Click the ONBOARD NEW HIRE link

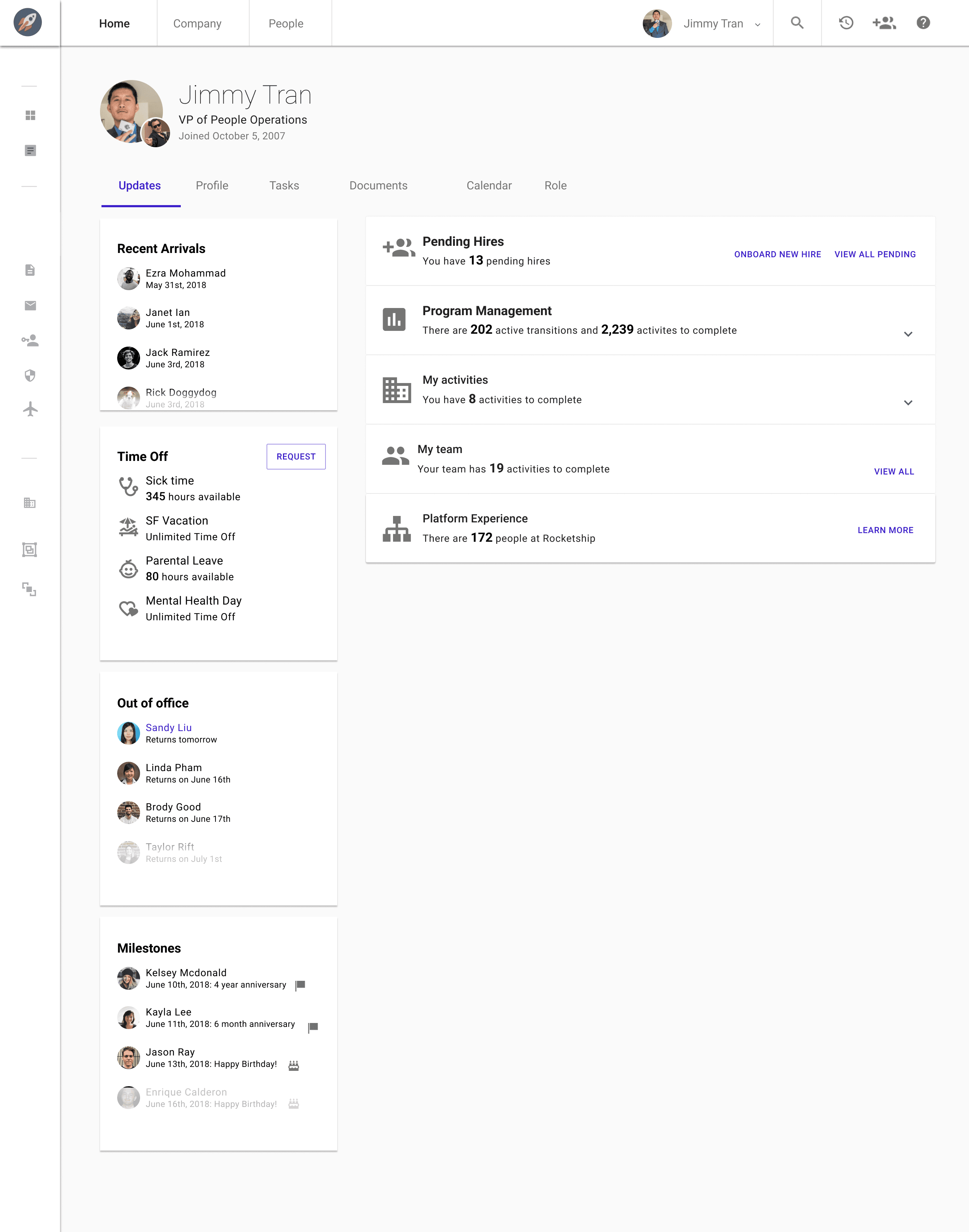pyautogui.click(x=778, y=255)
